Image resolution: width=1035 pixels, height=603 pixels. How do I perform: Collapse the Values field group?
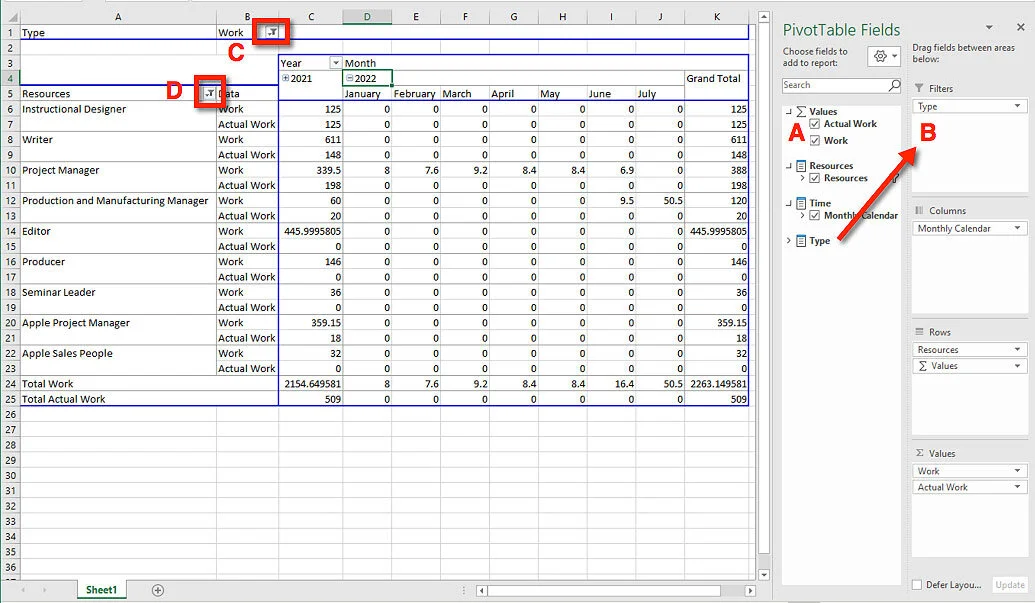click(788, 111)
